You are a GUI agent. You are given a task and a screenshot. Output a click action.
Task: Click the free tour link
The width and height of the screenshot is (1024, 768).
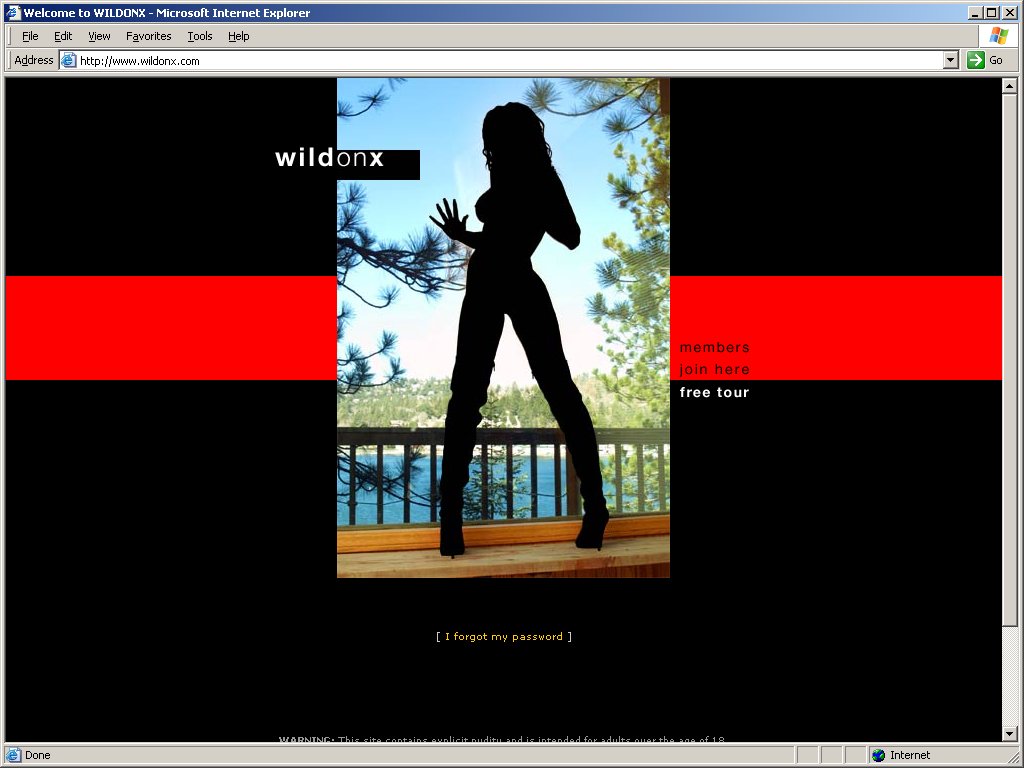714,392
